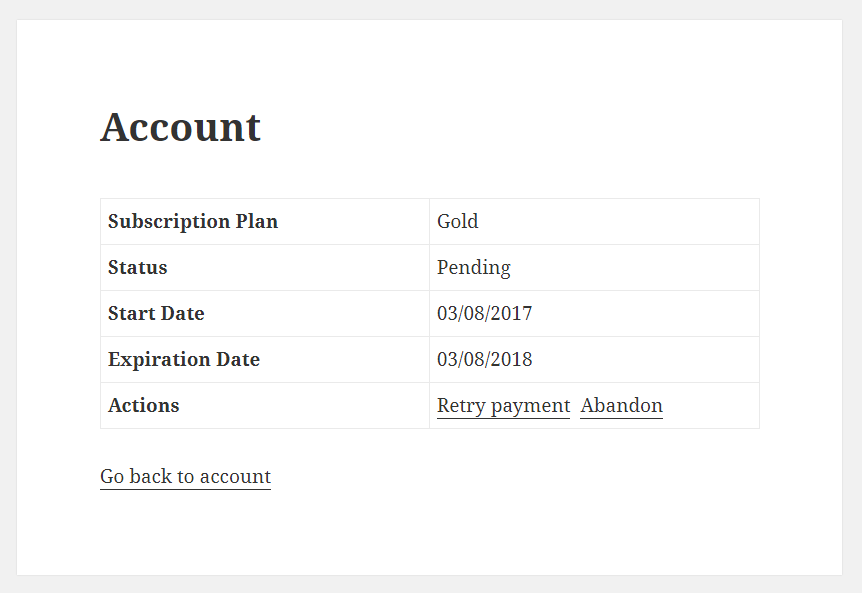Select the Subscription Plan row label
Viewport: 862px width, 593px height.
[193, 221]
